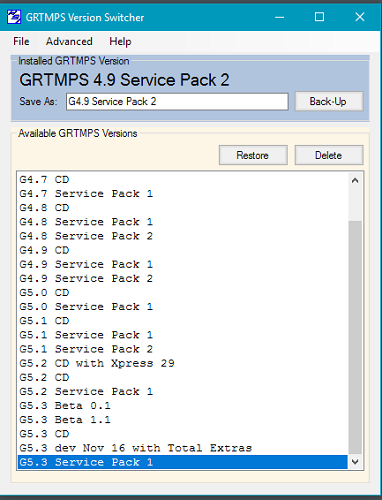Select the plain G5.2 CD entry
The height and width of the screenshot is (500, 382).
tap(183, 377)
